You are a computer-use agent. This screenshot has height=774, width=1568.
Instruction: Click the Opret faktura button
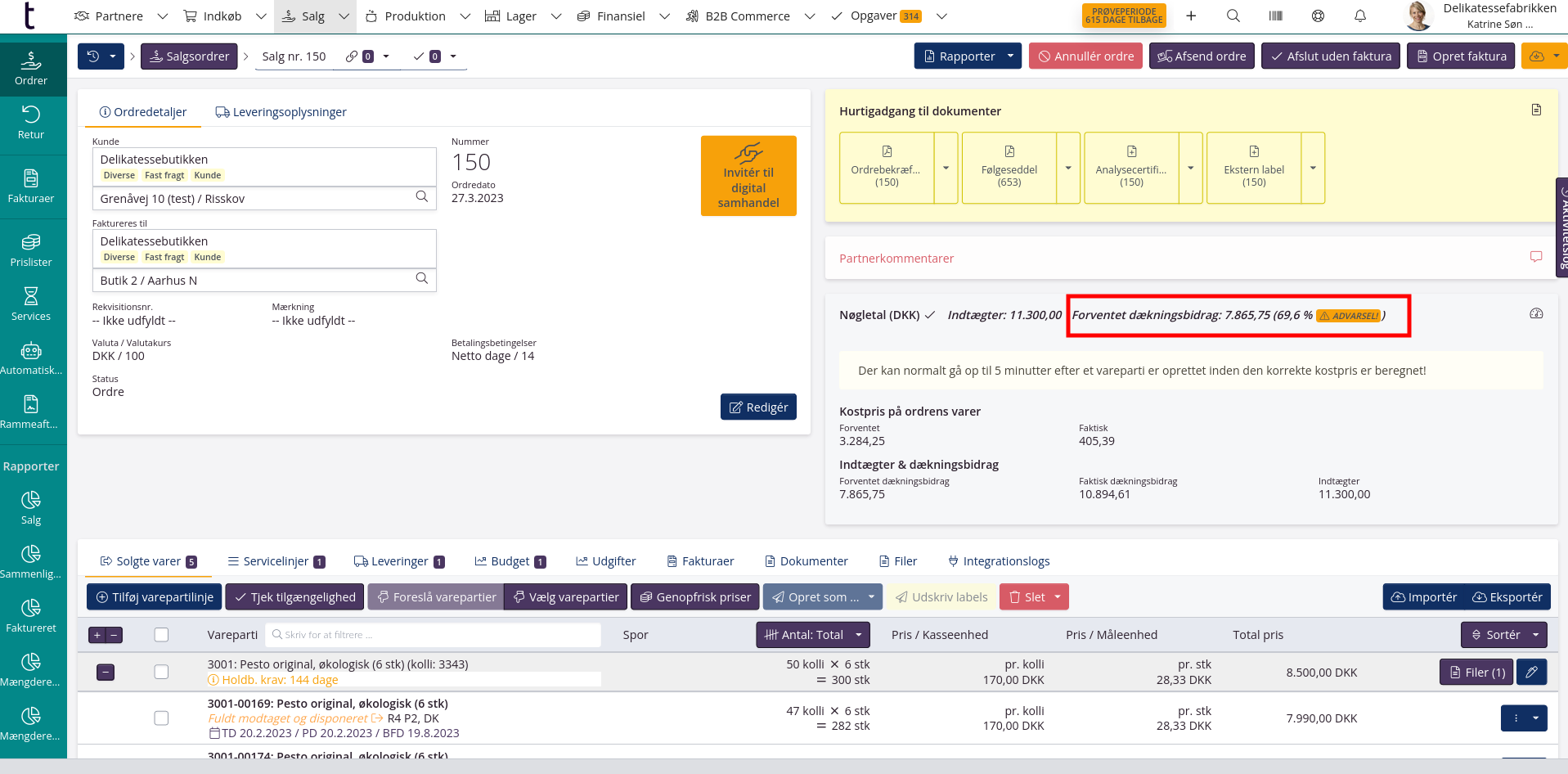1460,56
